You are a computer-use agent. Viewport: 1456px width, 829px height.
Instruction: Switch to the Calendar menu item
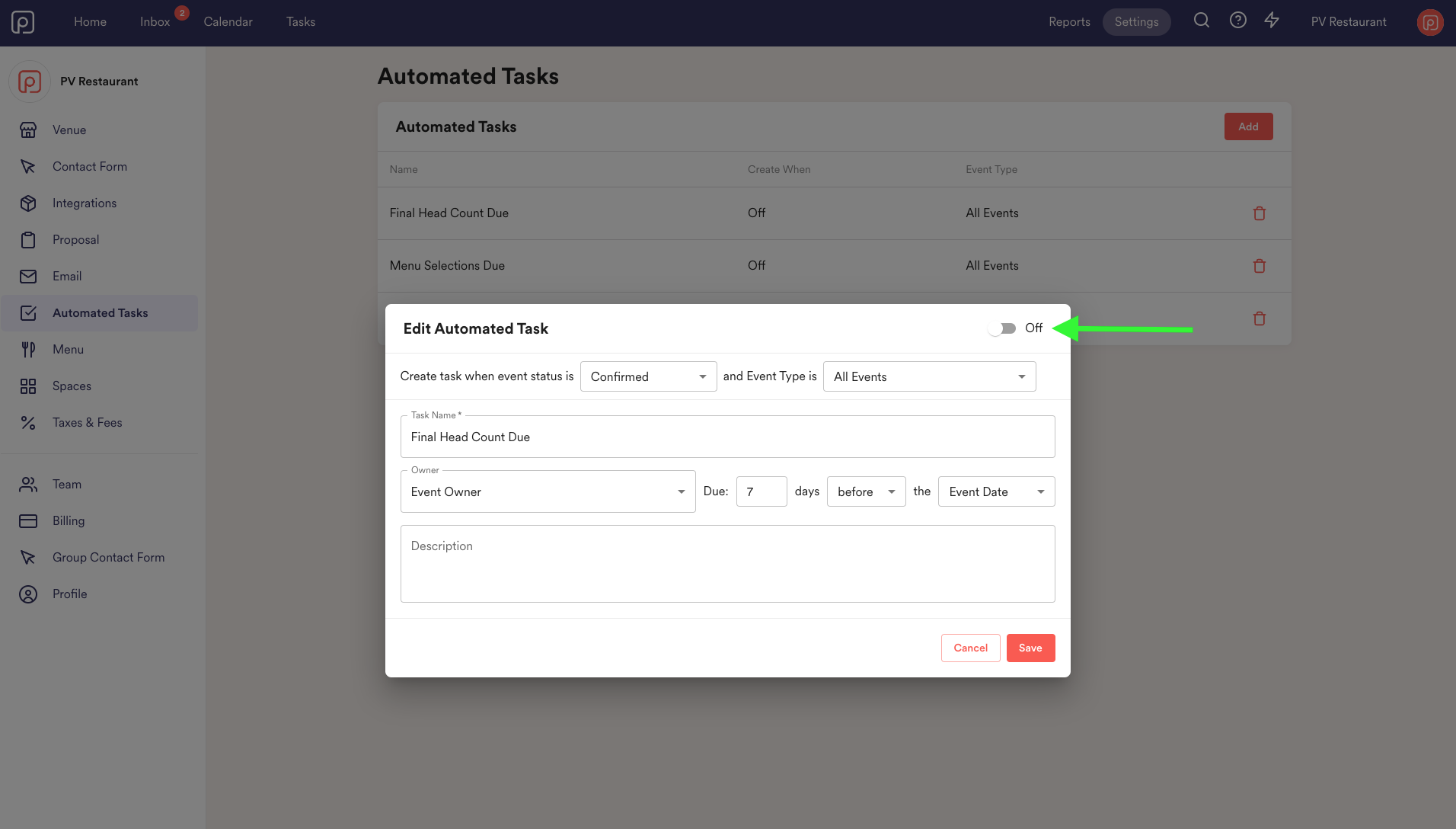coord(228,21)
